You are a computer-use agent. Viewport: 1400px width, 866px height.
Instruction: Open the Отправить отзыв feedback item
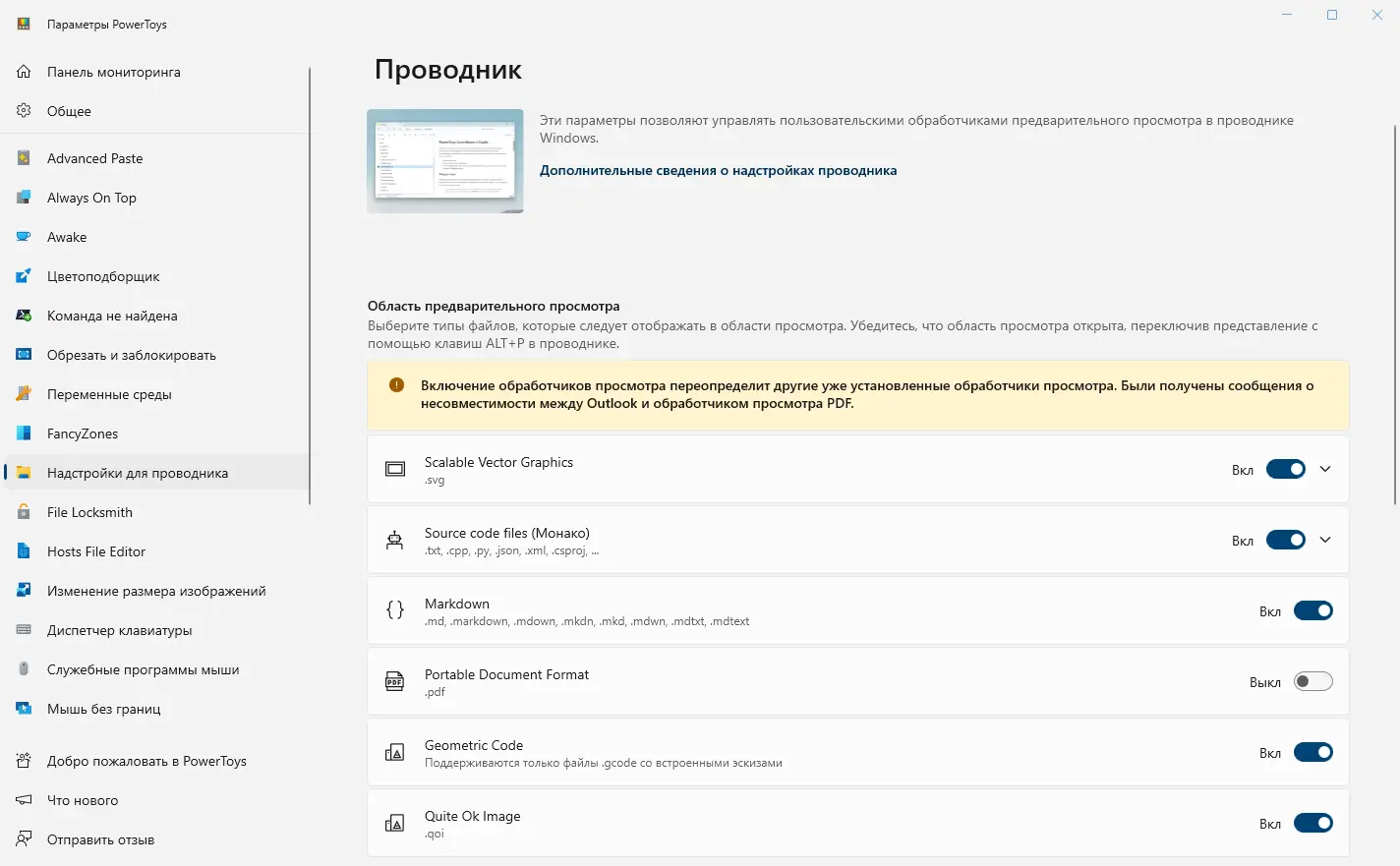pyautogui.click(x=100, y=839)
